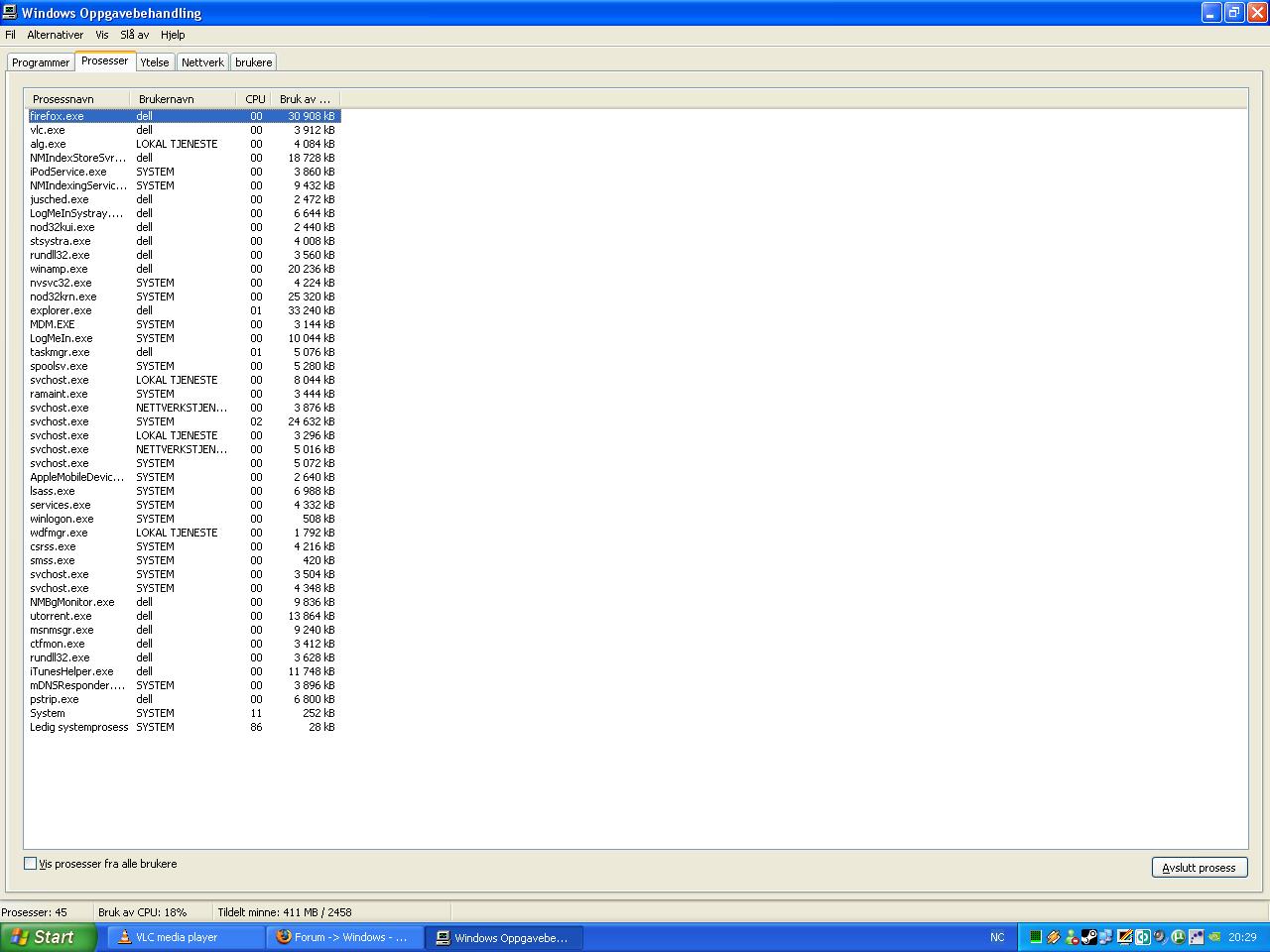Select the wdfmgr.exe process row
Image resolution: width=1270 pixels, height=952 pixels.
click(x=185, y=533)
